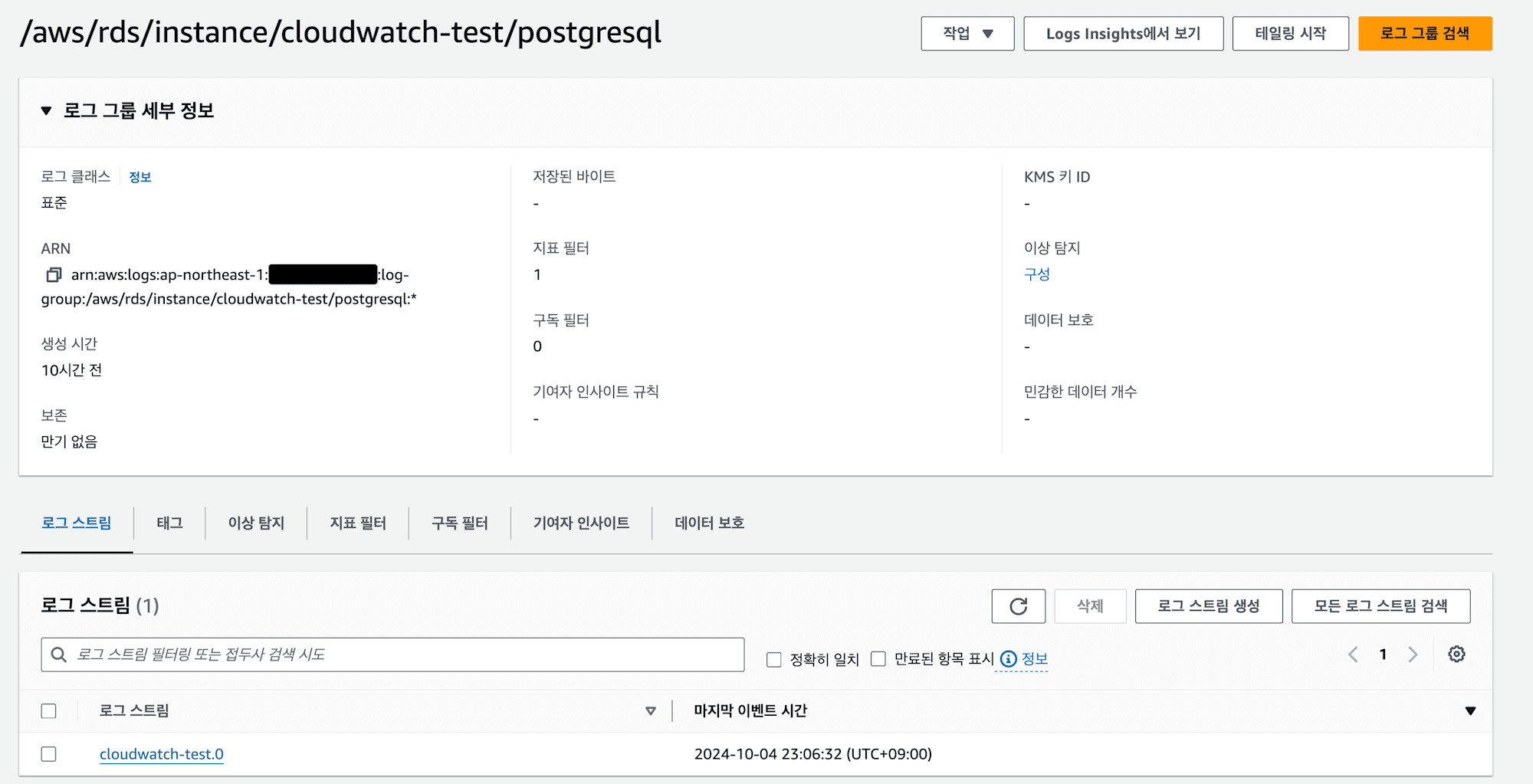Check the cloudwatch-test.0 row checkbox
The height and width of the screenshot is (784, 1533).
(49, 754)
